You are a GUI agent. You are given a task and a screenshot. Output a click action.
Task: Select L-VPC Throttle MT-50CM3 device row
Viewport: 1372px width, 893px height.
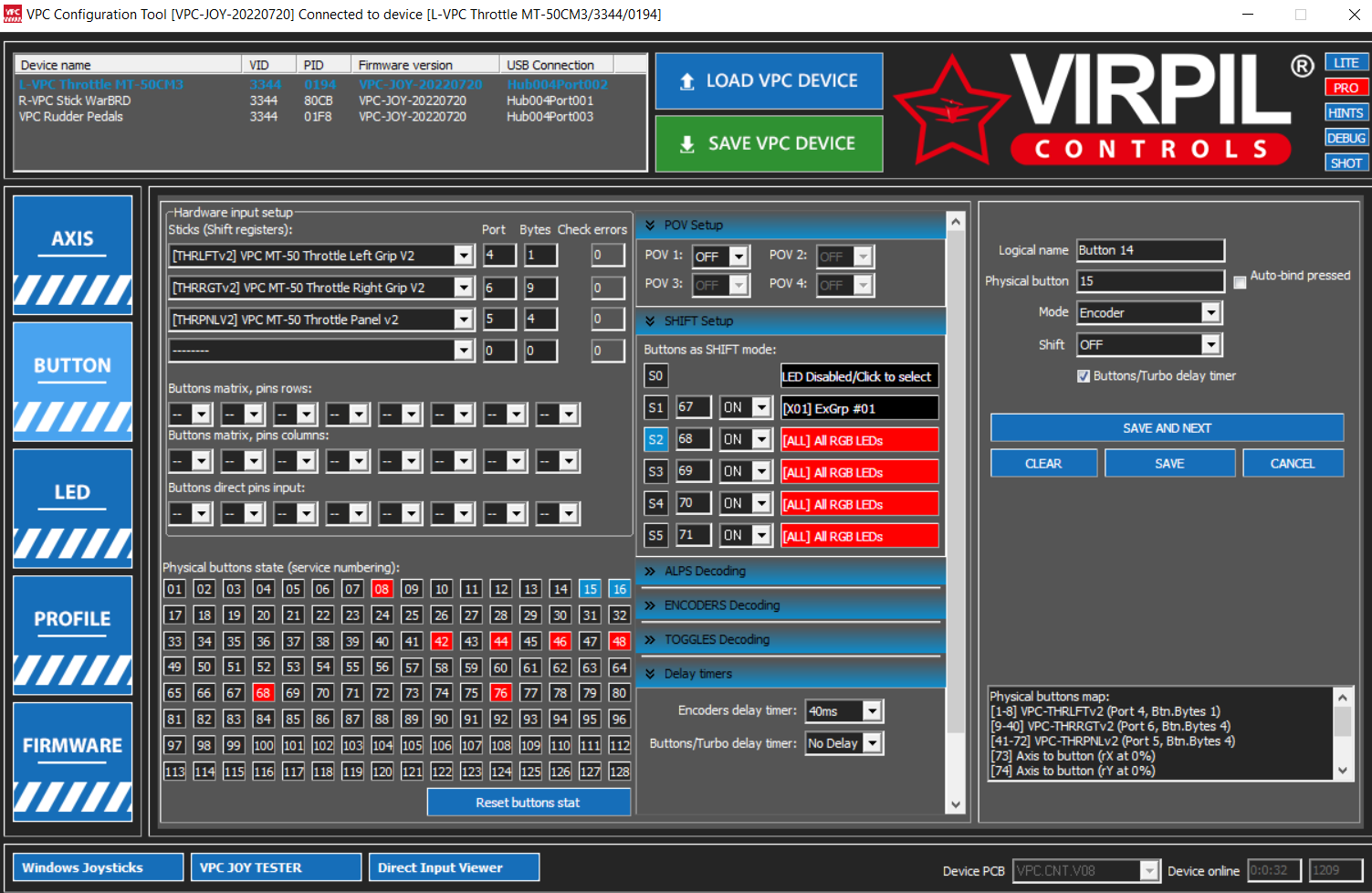click(330, 85)
